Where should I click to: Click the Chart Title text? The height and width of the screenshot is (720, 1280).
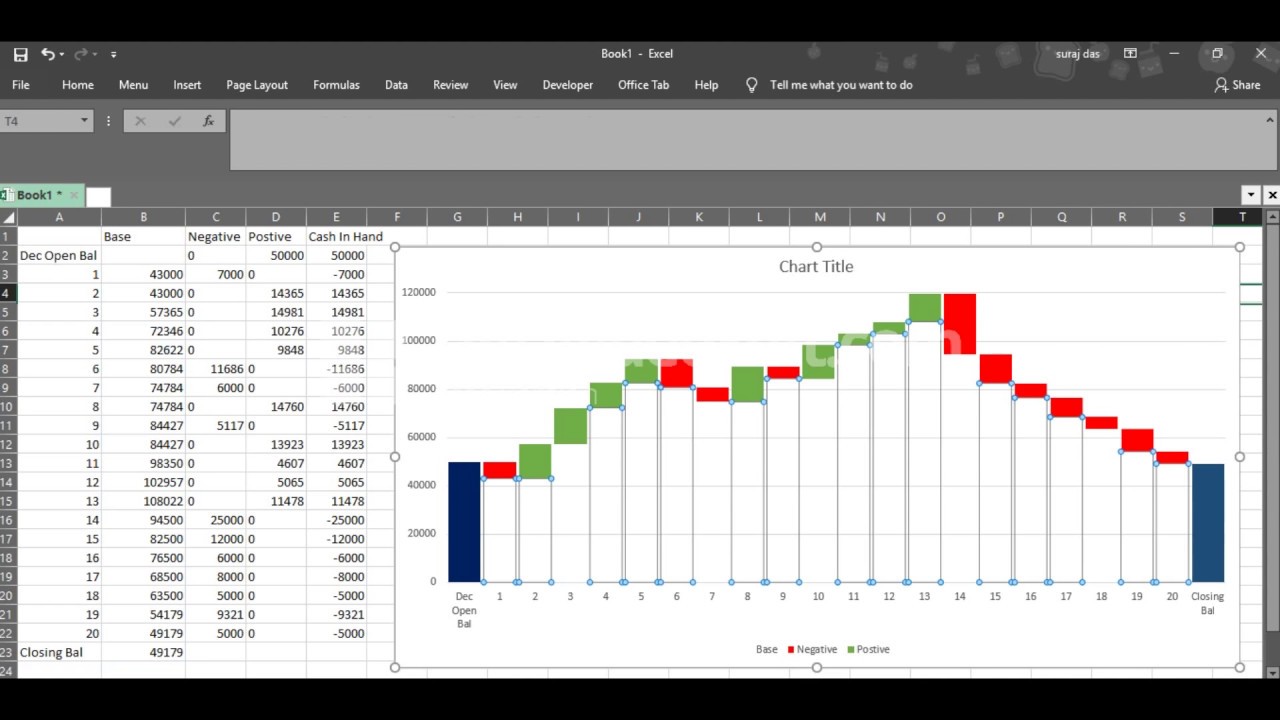[x=816, y=267]
